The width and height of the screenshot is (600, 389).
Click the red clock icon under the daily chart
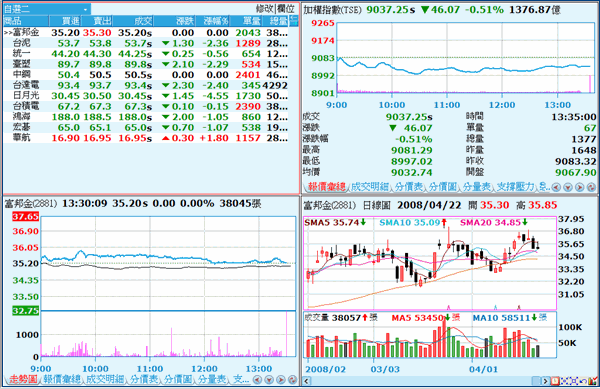(x=555, y=381)
